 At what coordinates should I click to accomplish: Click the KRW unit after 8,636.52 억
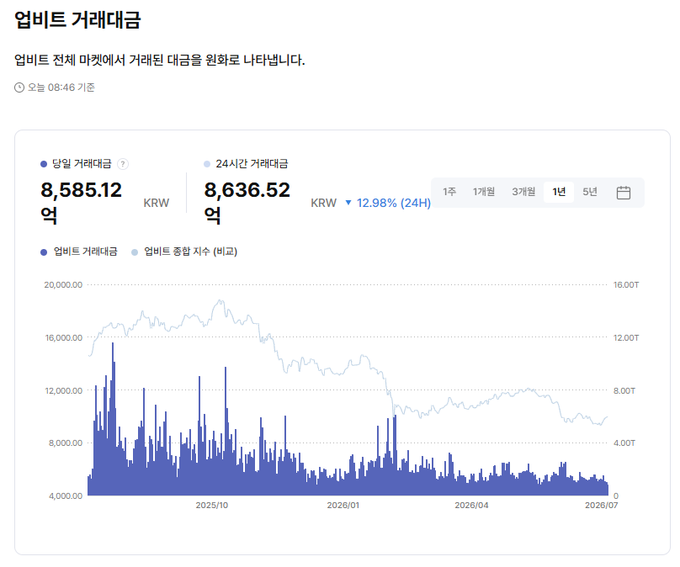coord(324,203)
